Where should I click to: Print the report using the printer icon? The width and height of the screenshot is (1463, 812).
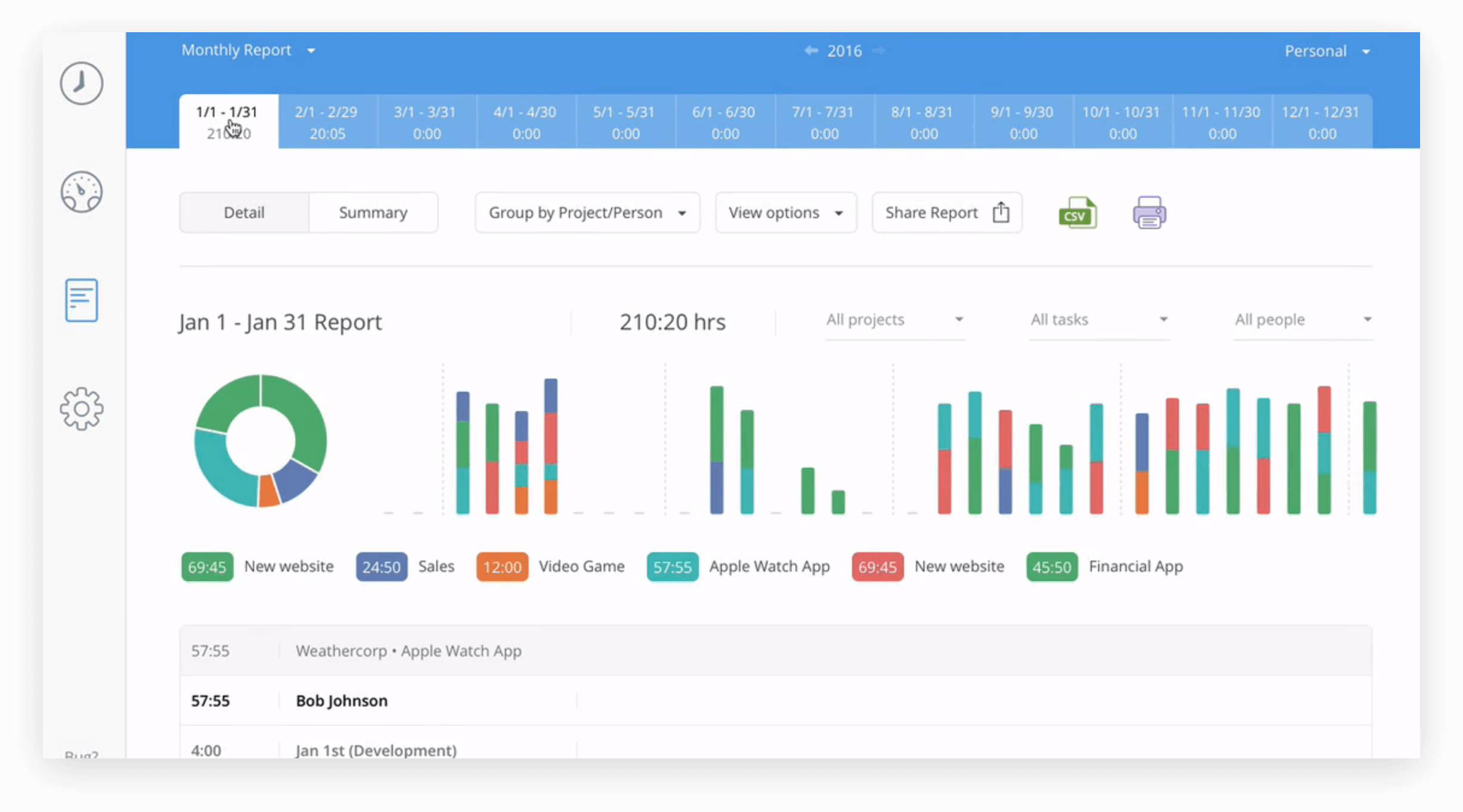(1149, 212)
